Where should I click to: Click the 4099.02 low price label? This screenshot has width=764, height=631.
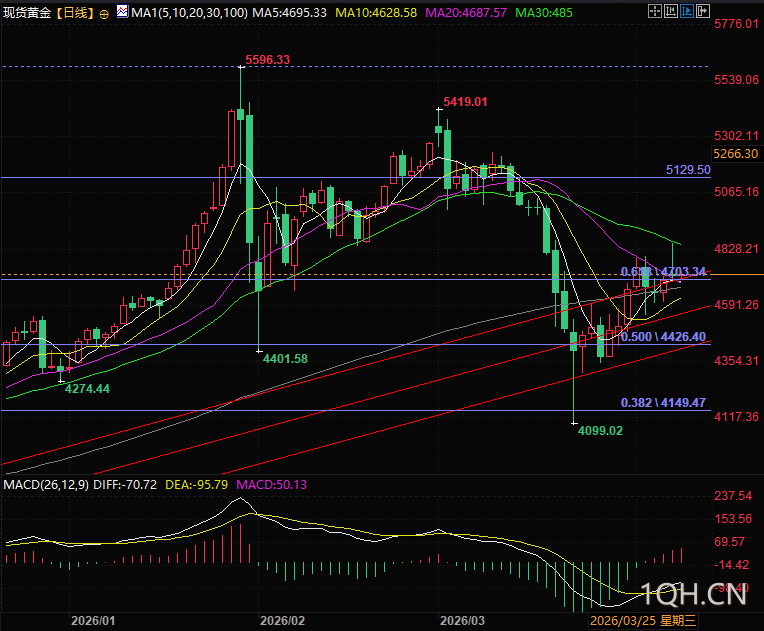(x=600, y=430)
